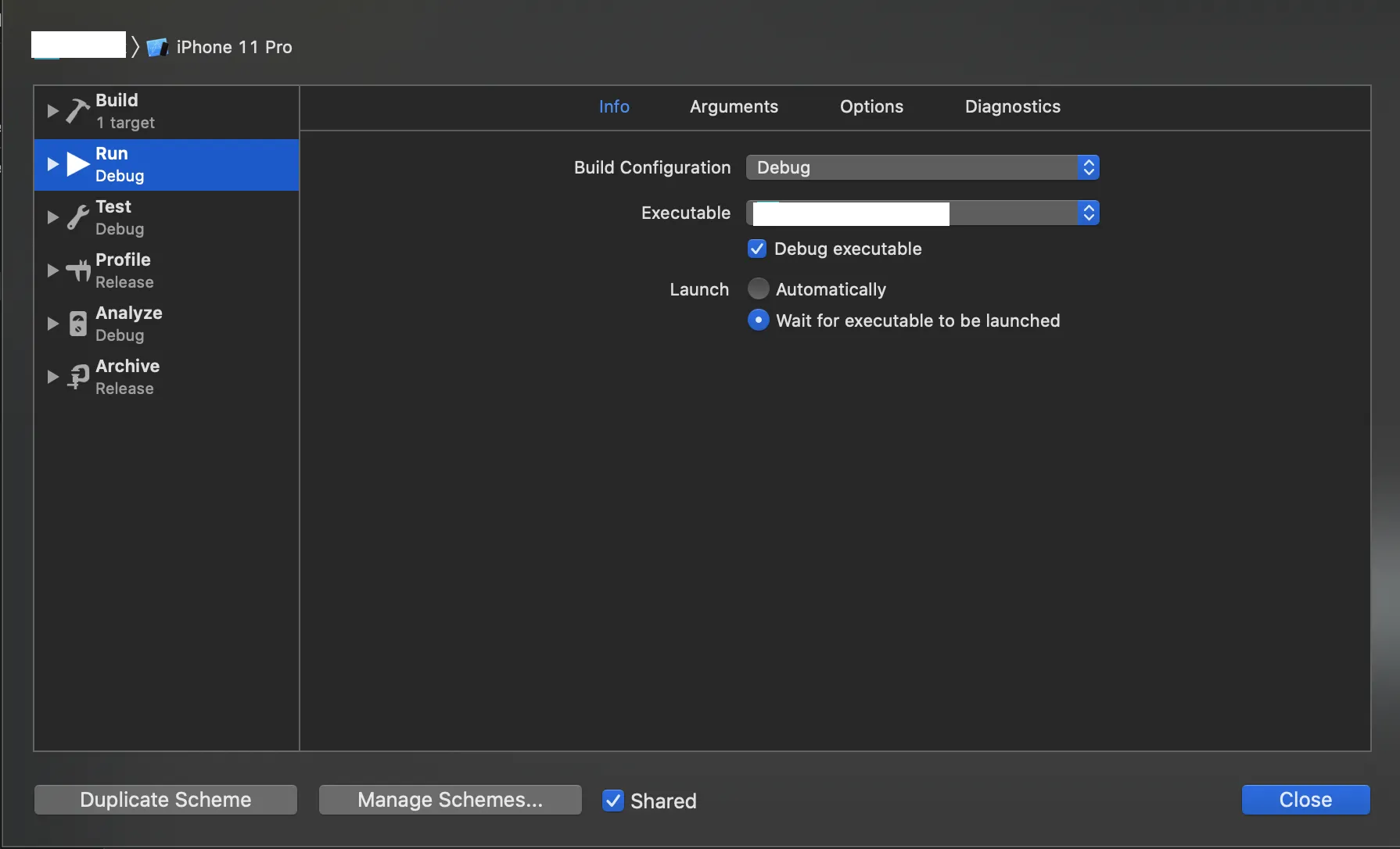Click the iPhone 11 Pro simulator icon
Screen dimensions: 1400x849
point(157,48)
